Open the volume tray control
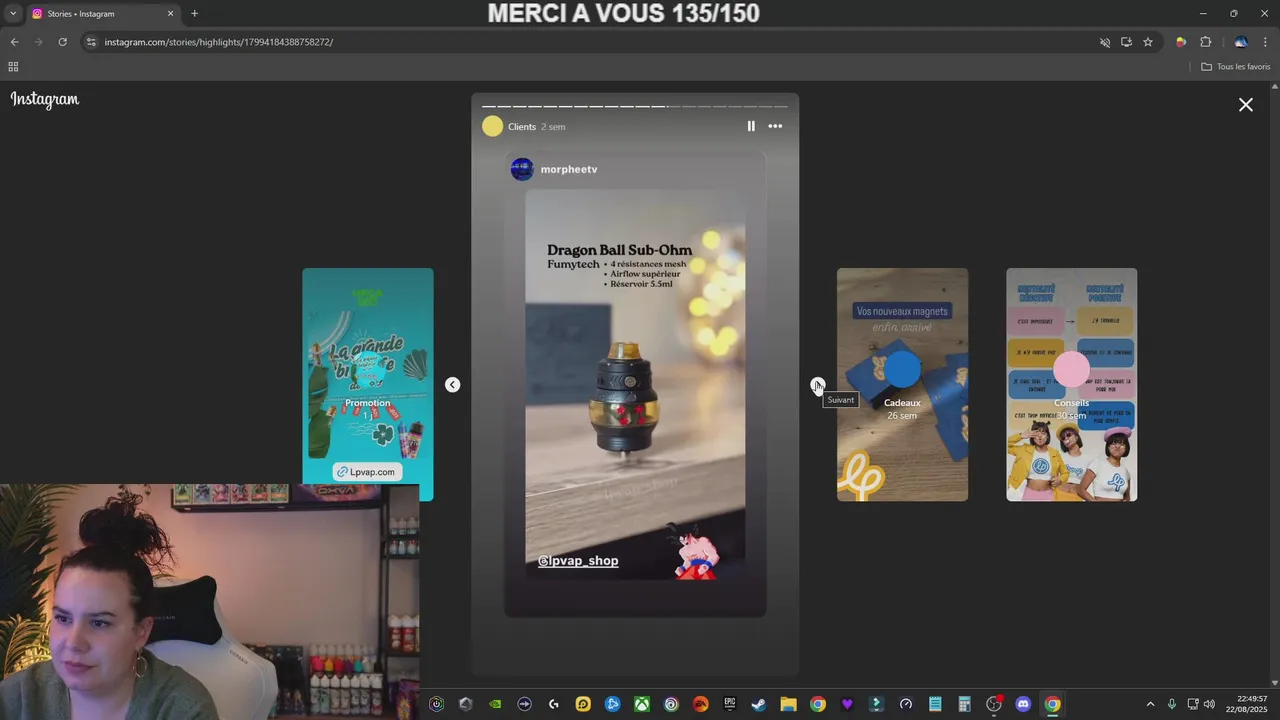 (1210, 704)
